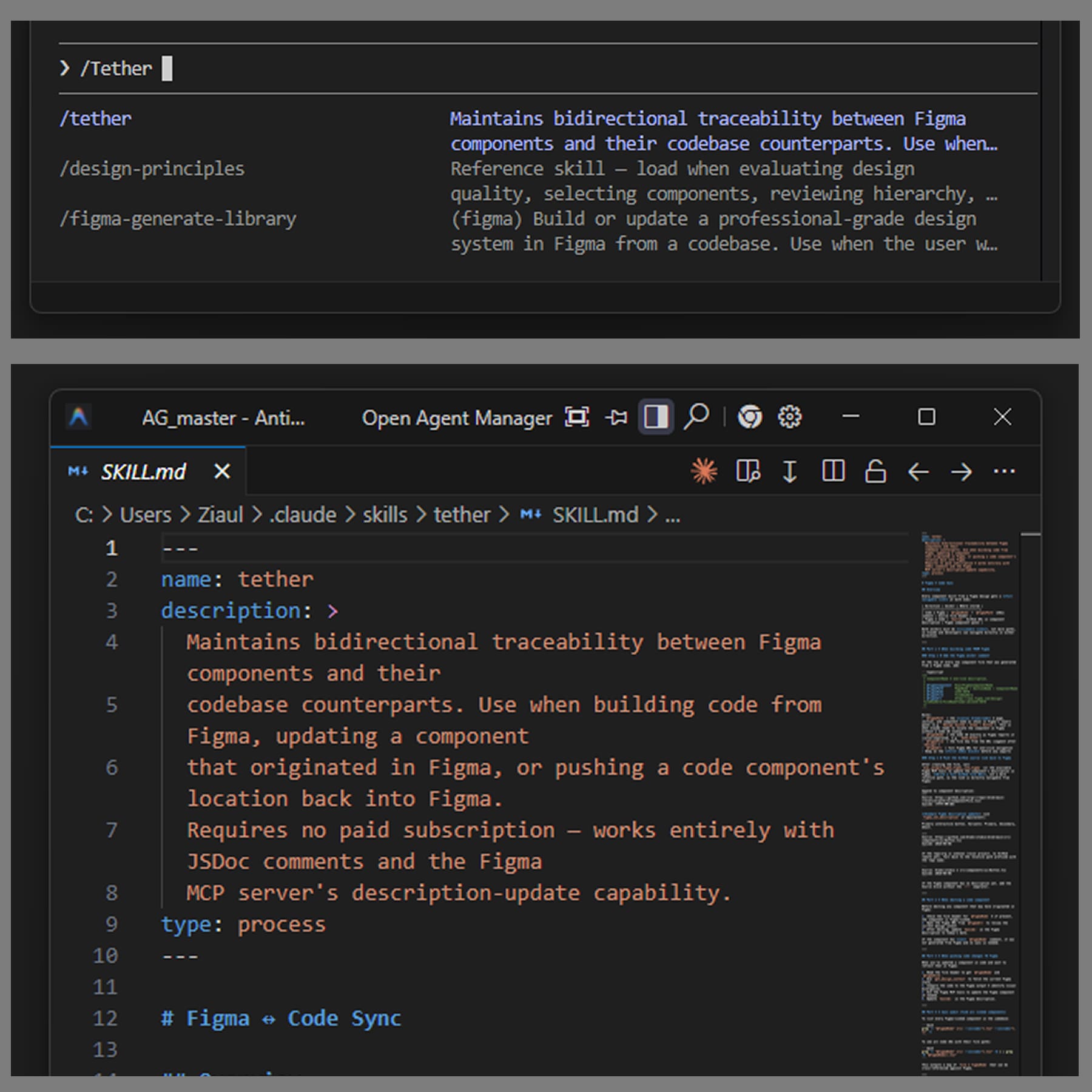
Task: Click the Users breadcrumb segment
Action: [x=146, y=515]
